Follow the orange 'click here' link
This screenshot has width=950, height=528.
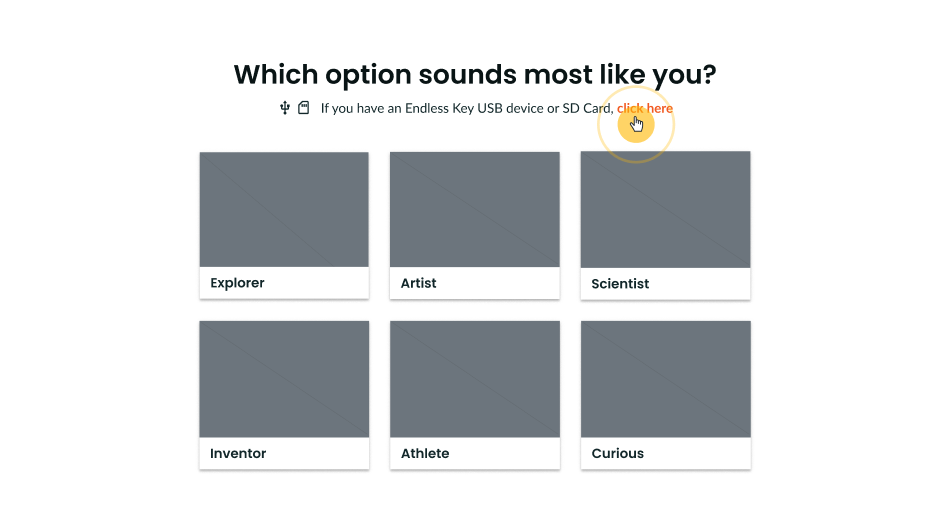tap(645, 109)
